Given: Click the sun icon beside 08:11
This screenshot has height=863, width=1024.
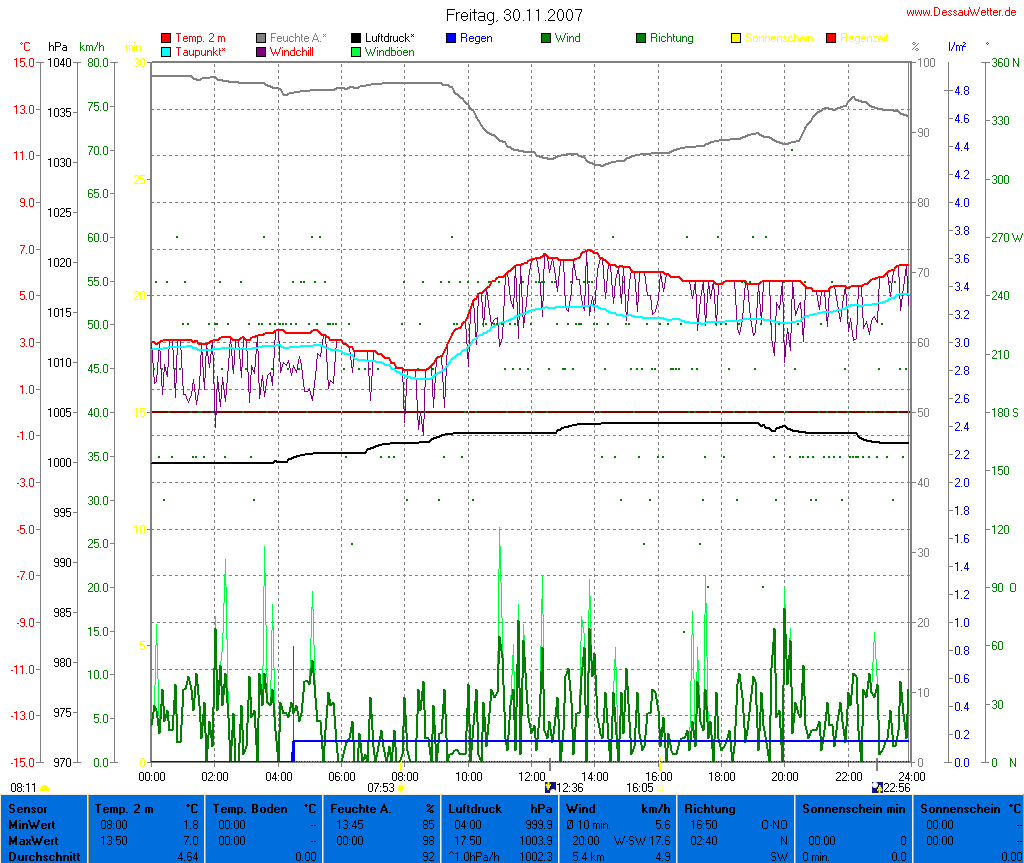Looking at the screenshot, I should (45, 788).
